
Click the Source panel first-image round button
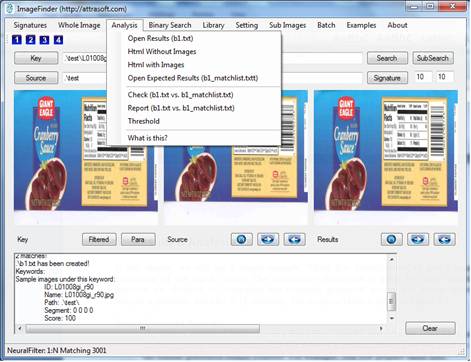[x=241, y=239]
